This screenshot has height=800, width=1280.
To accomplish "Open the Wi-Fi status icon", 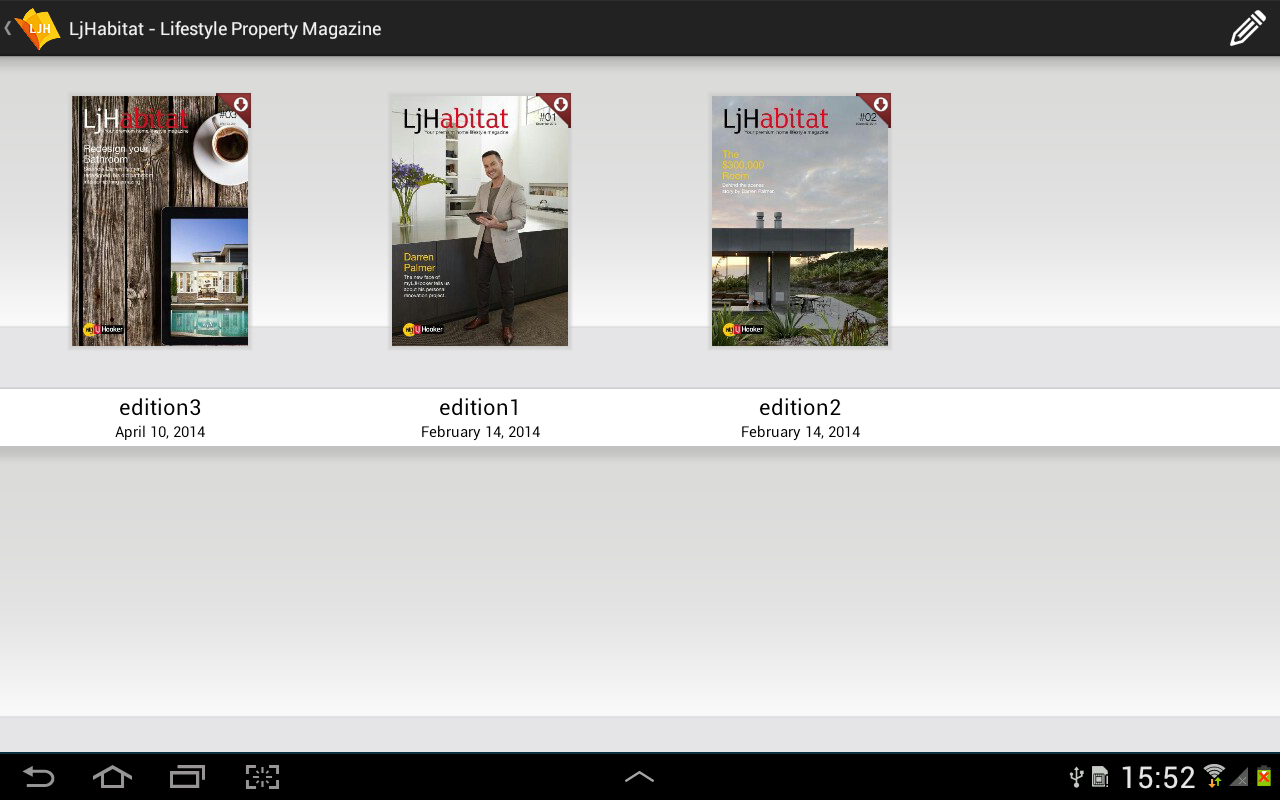I will pyautogui.click(x=1214, y=776).
